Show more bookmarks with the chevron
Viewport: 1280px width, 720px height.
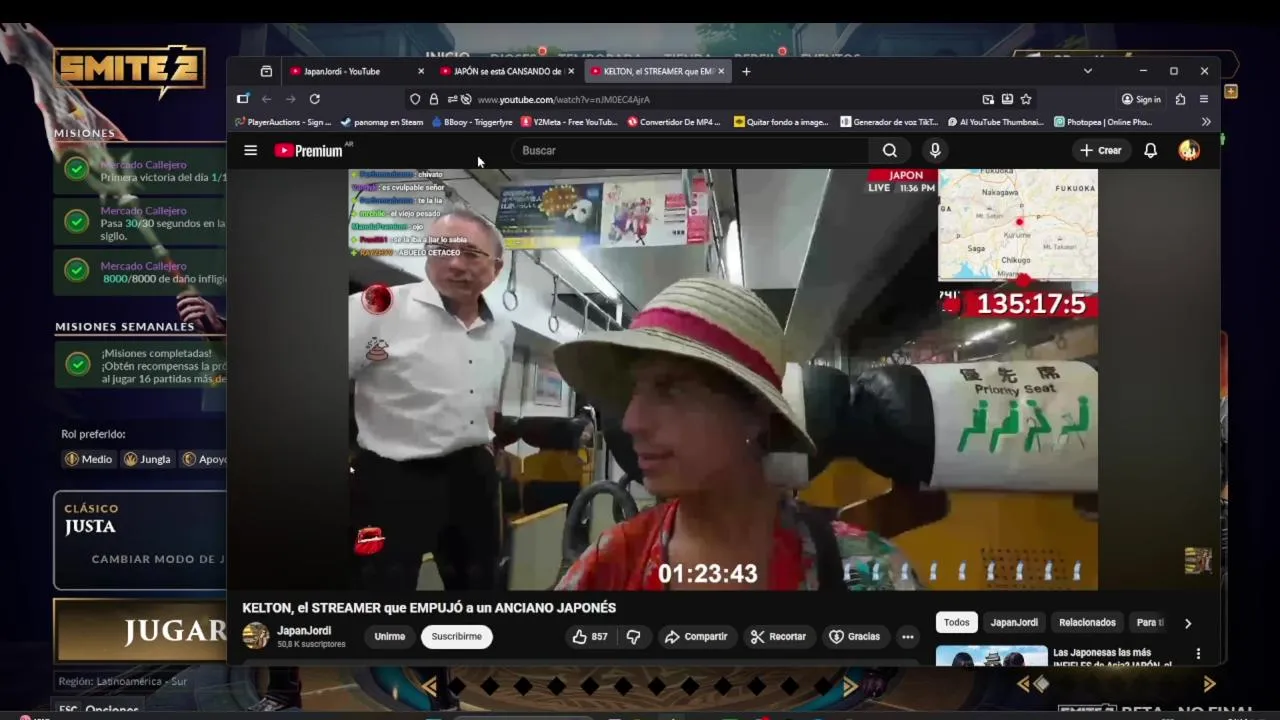[x=1206, y=122]
